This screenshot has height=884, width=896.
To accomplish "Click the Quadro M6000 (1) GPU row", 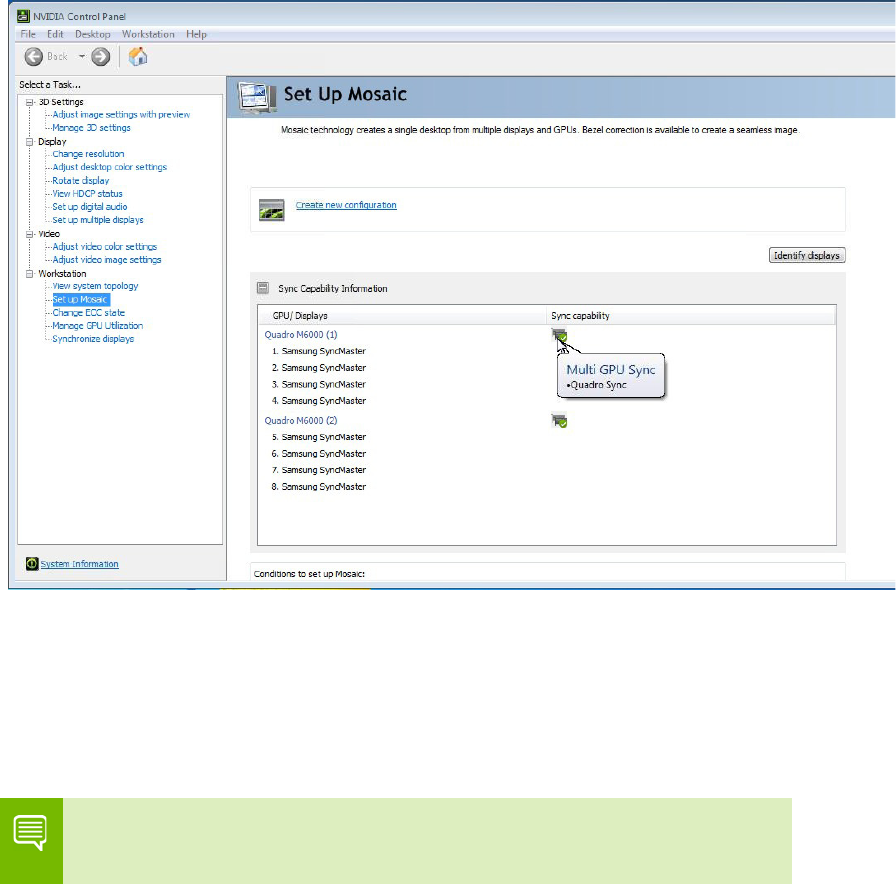I will pos(301,335).
